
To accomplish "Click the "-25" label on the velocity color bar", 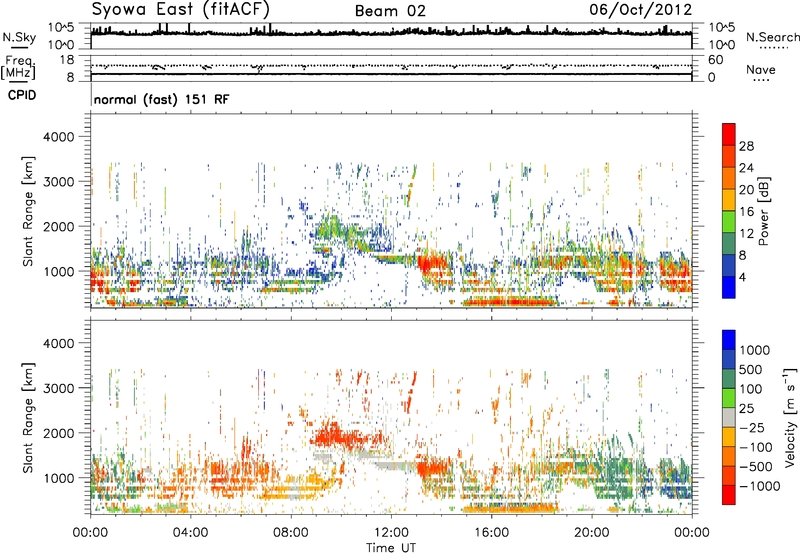I will click(x=751, y=428).
